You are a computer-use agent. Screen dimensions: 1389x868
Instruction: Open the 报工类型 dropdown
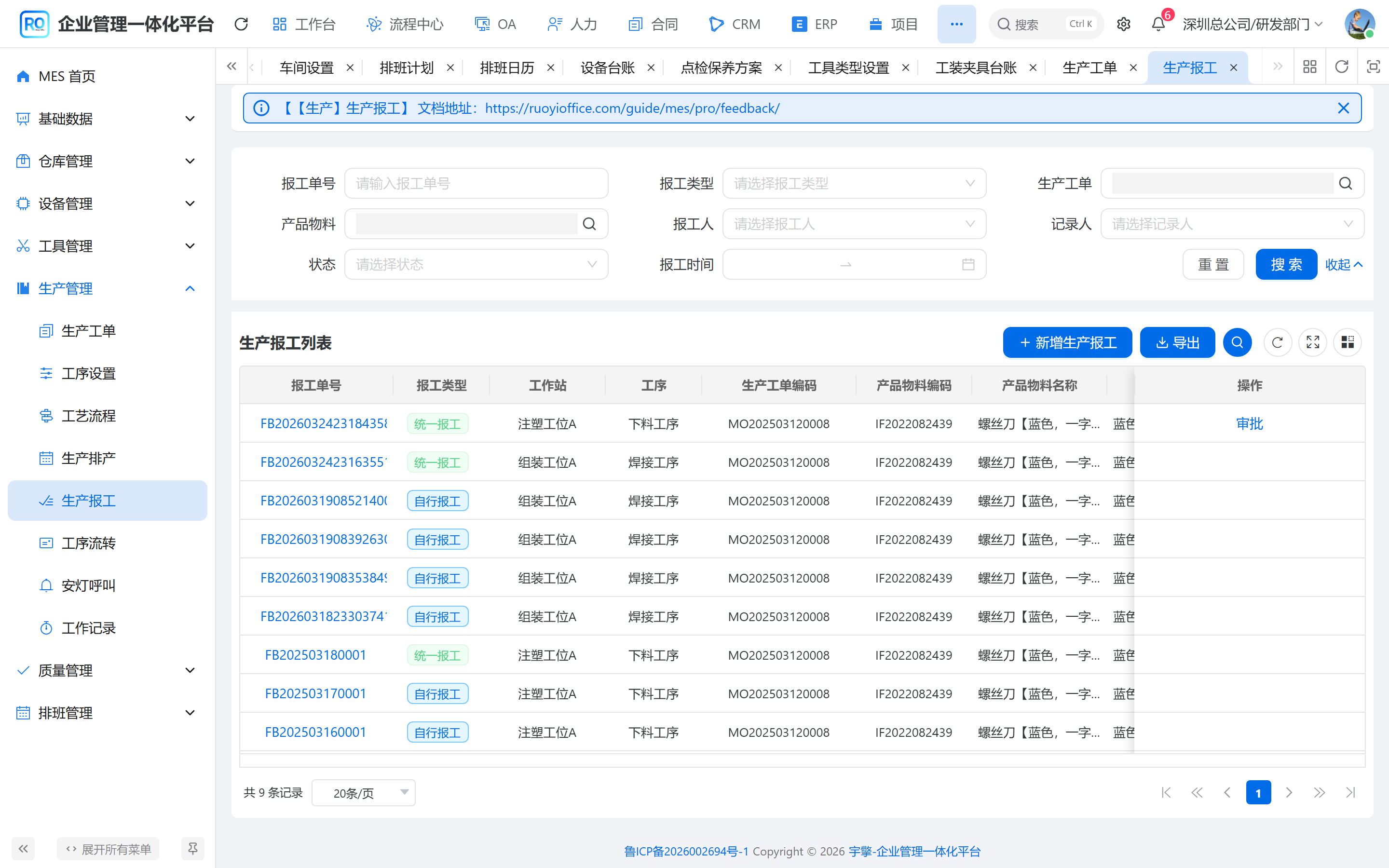[854, 183]
